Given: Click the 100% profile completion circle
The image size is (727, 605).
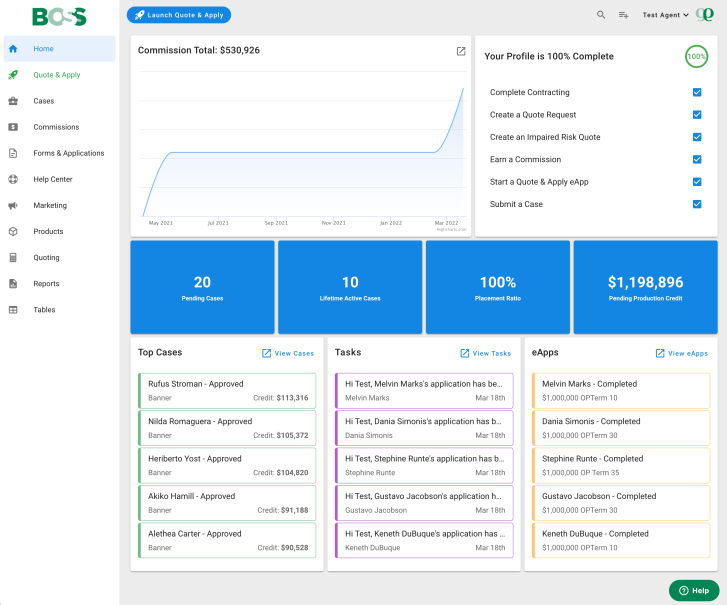Looking at the screenshot, I should [x=696, y=57].
